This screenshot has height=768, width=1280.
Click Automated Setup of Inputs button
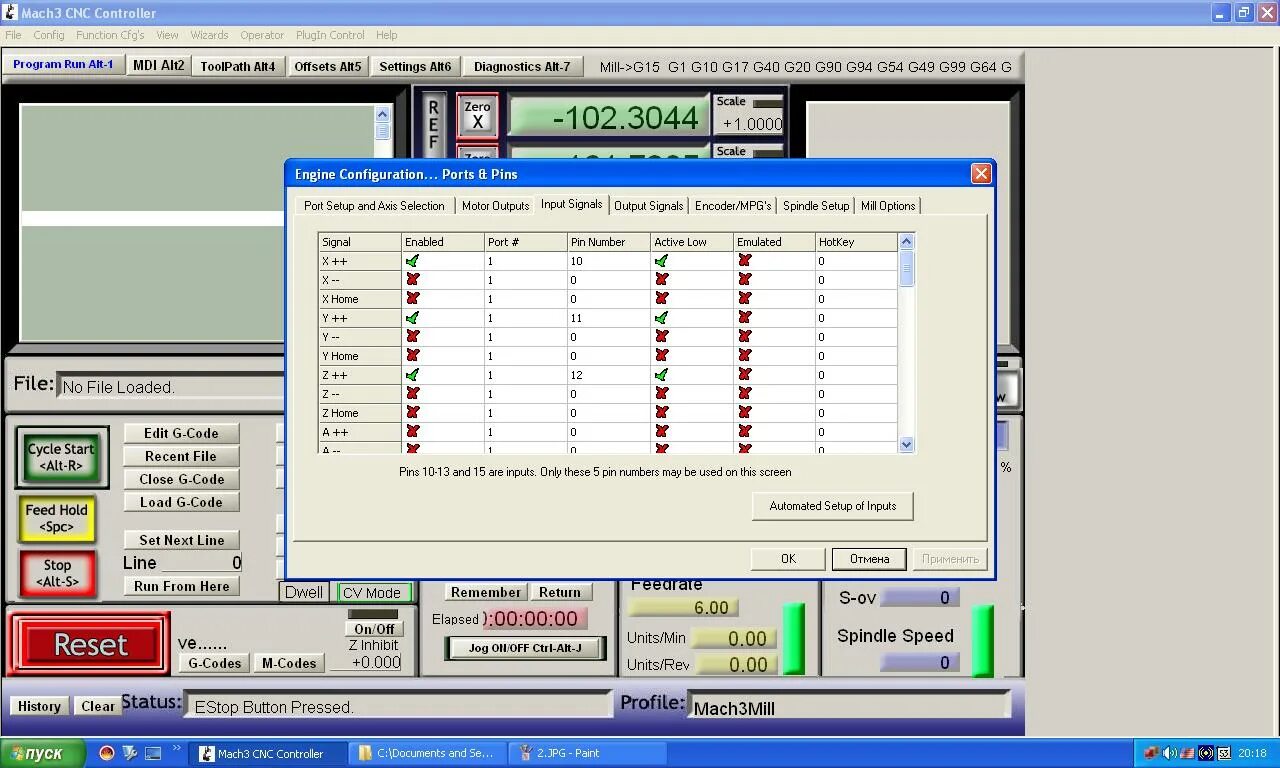point(833,506)
